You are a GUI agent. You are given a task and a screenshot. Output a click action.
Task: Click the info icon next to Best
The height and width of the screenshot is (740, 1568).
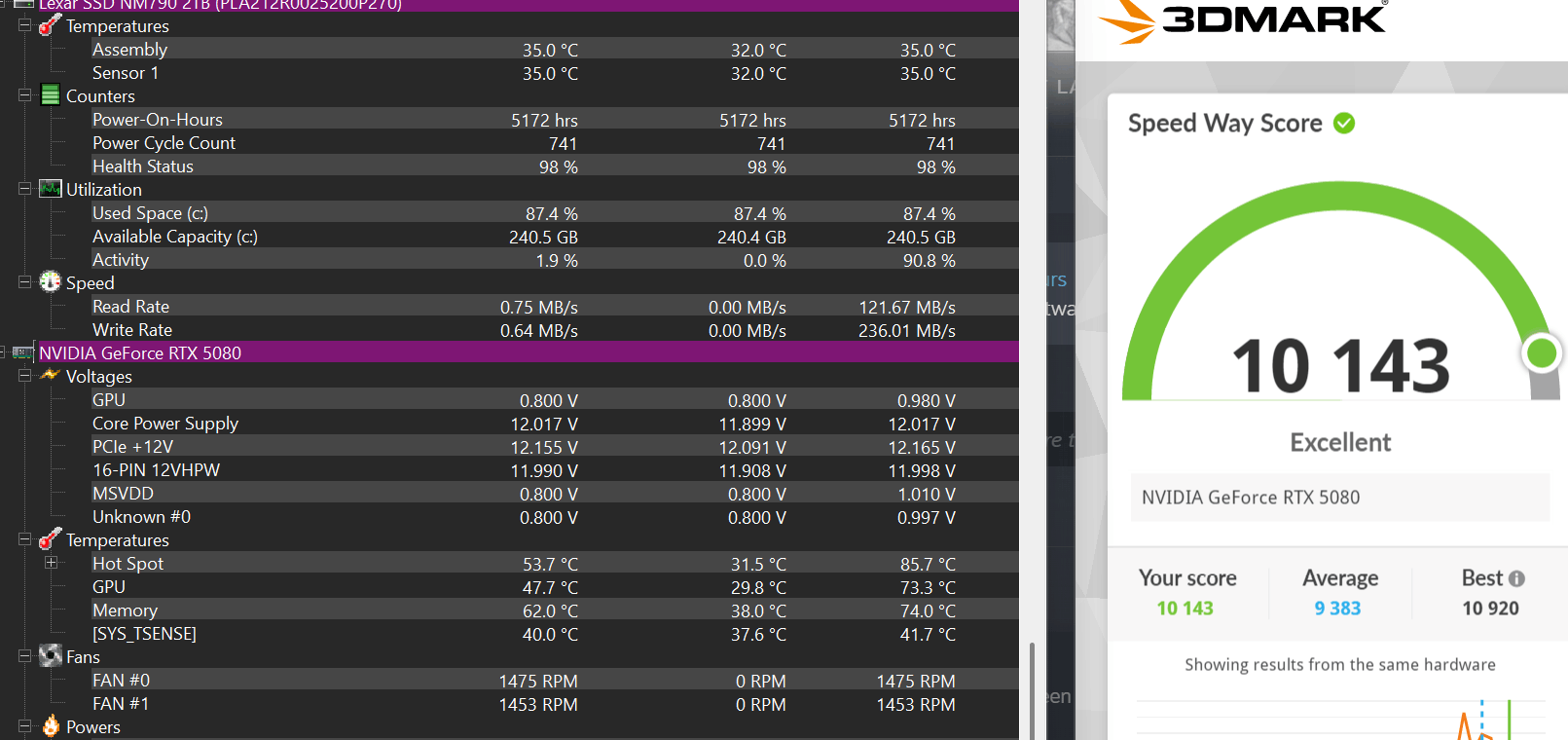1516,578
